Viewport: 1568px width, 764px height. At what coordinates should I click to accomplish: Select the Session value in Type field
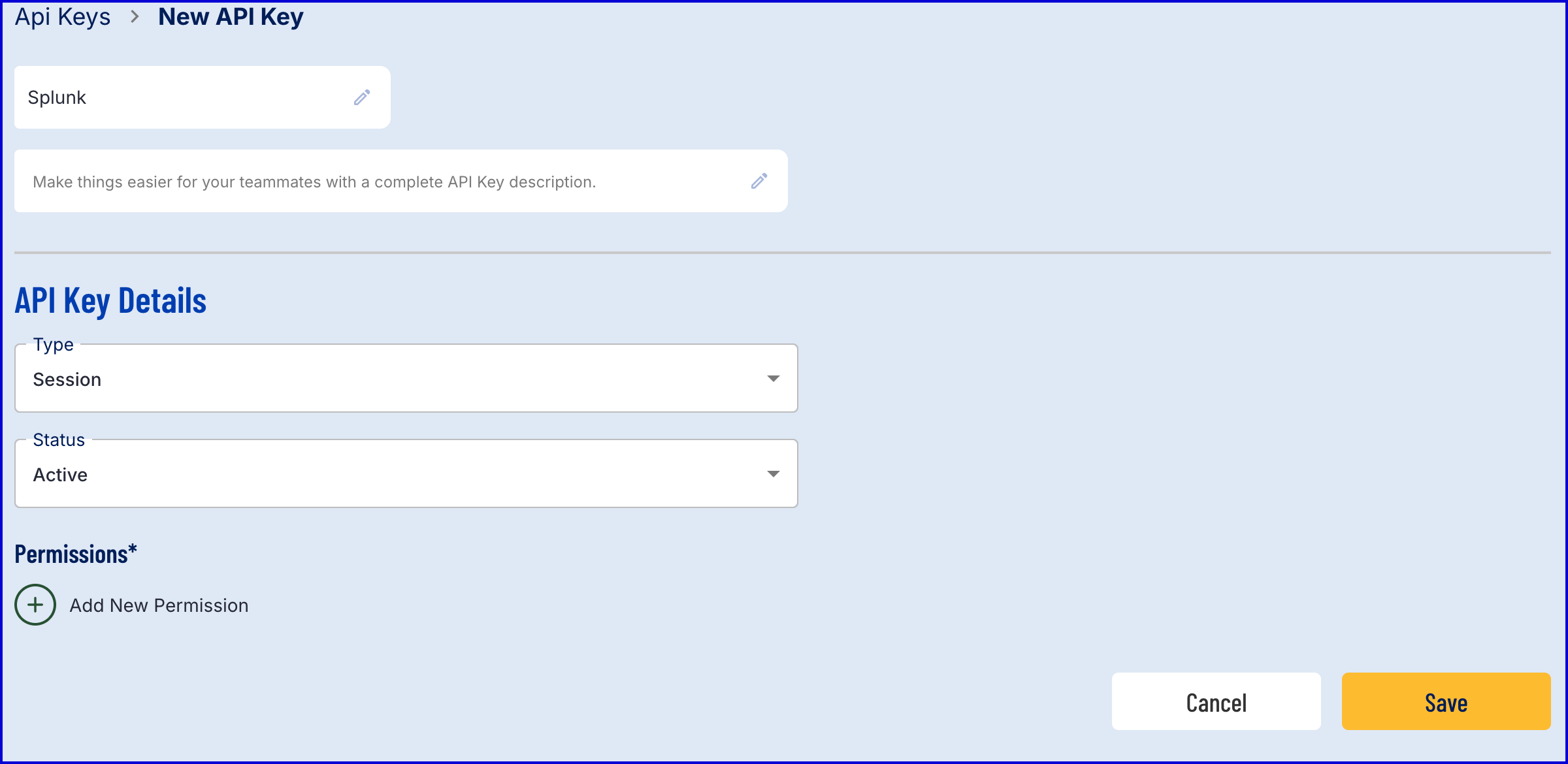pos(67,379)
